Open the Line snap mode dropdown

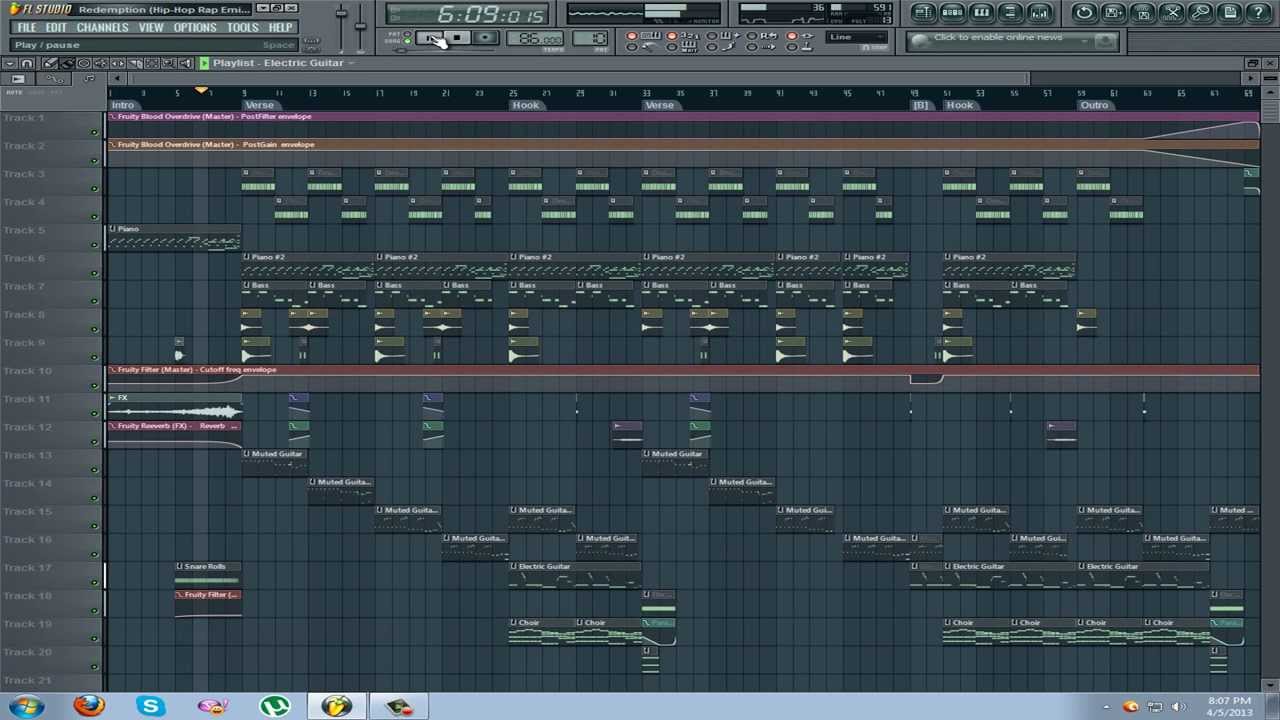(x=857, y=37)
